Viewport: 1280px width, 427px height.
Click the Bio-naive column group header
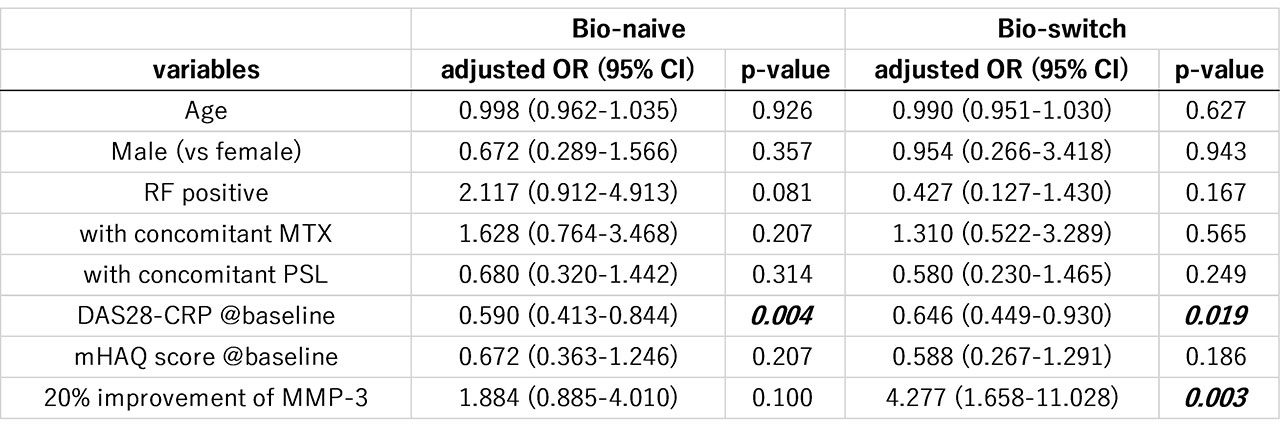click(x=630, y=29)
